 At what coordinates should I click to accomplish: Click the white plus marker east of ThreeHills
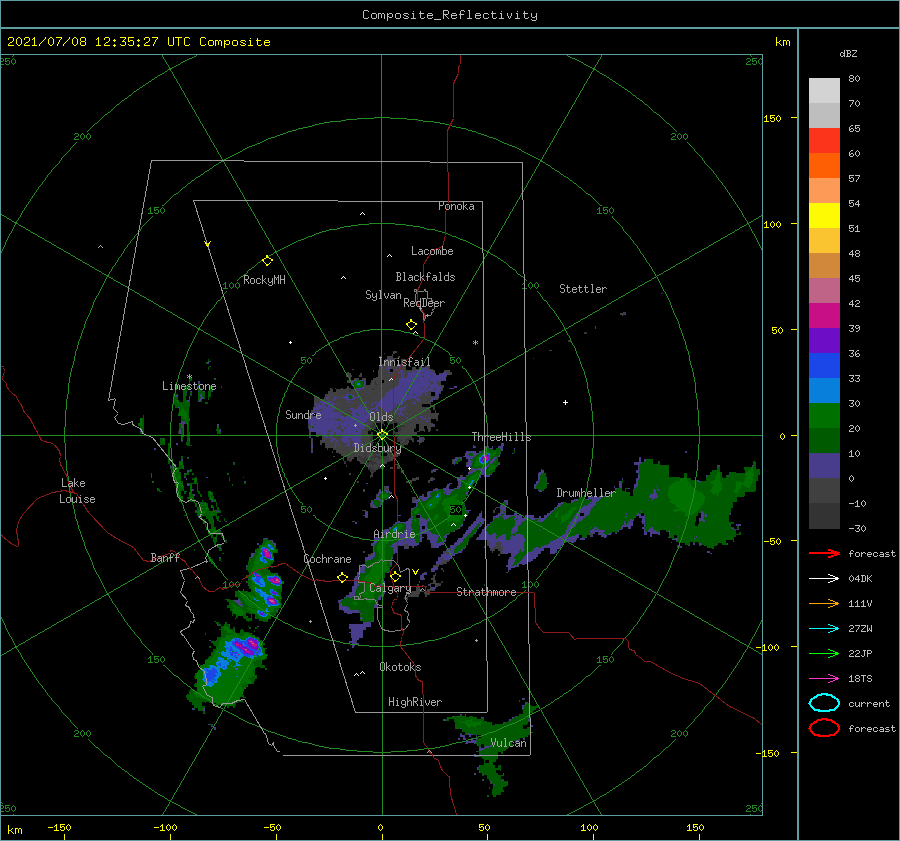565,402
